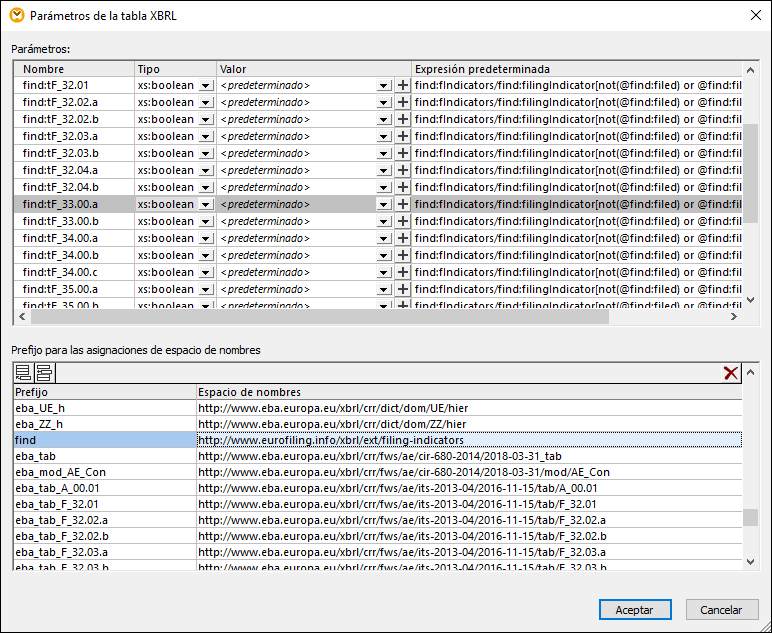Screen dimensions: 772x633
Task: Click the namespace list scroll up arrow
Action: point(750,372)
